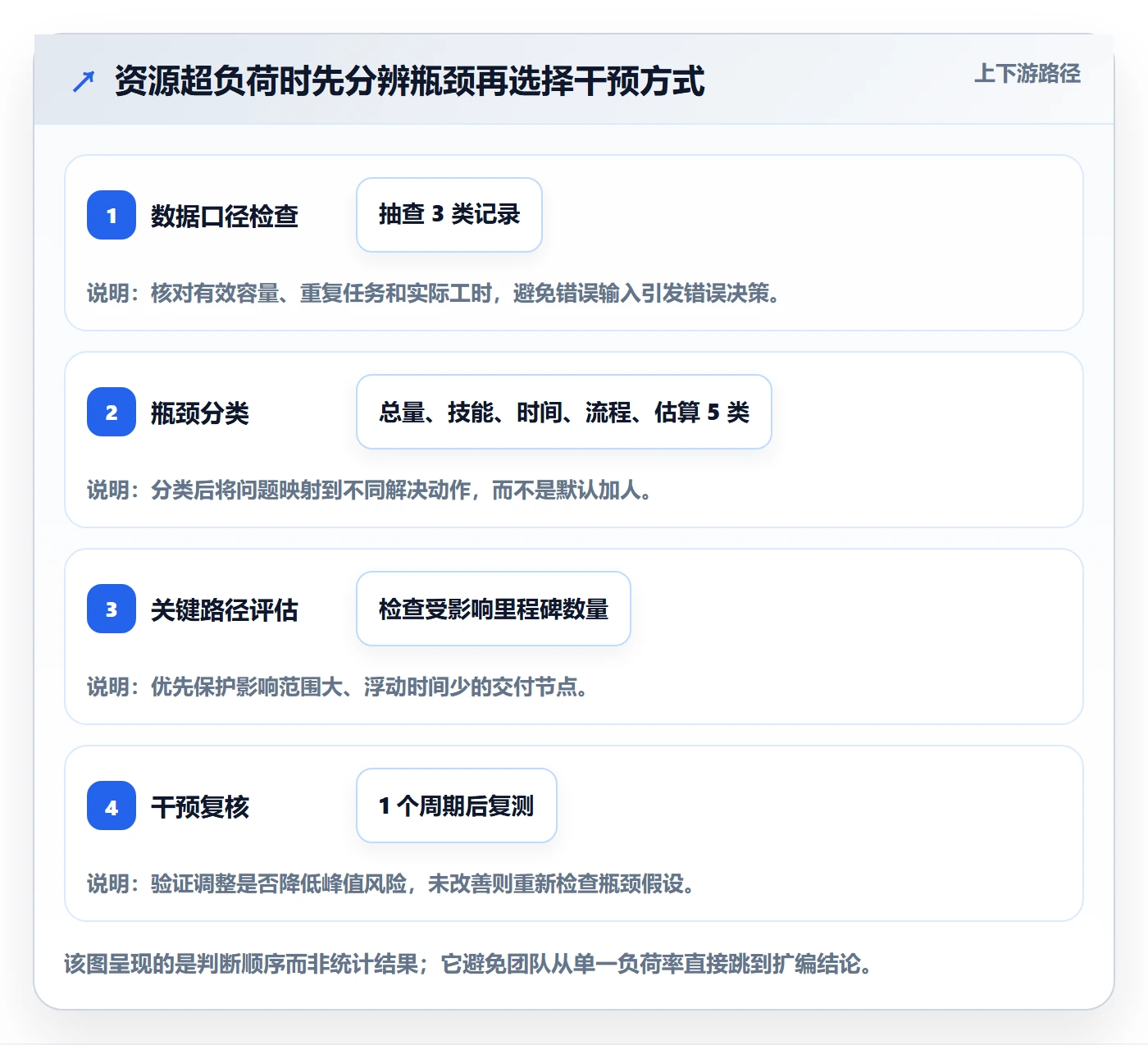Select the 检查受影响里程碑数量 chip
The image size is (1148, 1045).
(x=494, y=609)
